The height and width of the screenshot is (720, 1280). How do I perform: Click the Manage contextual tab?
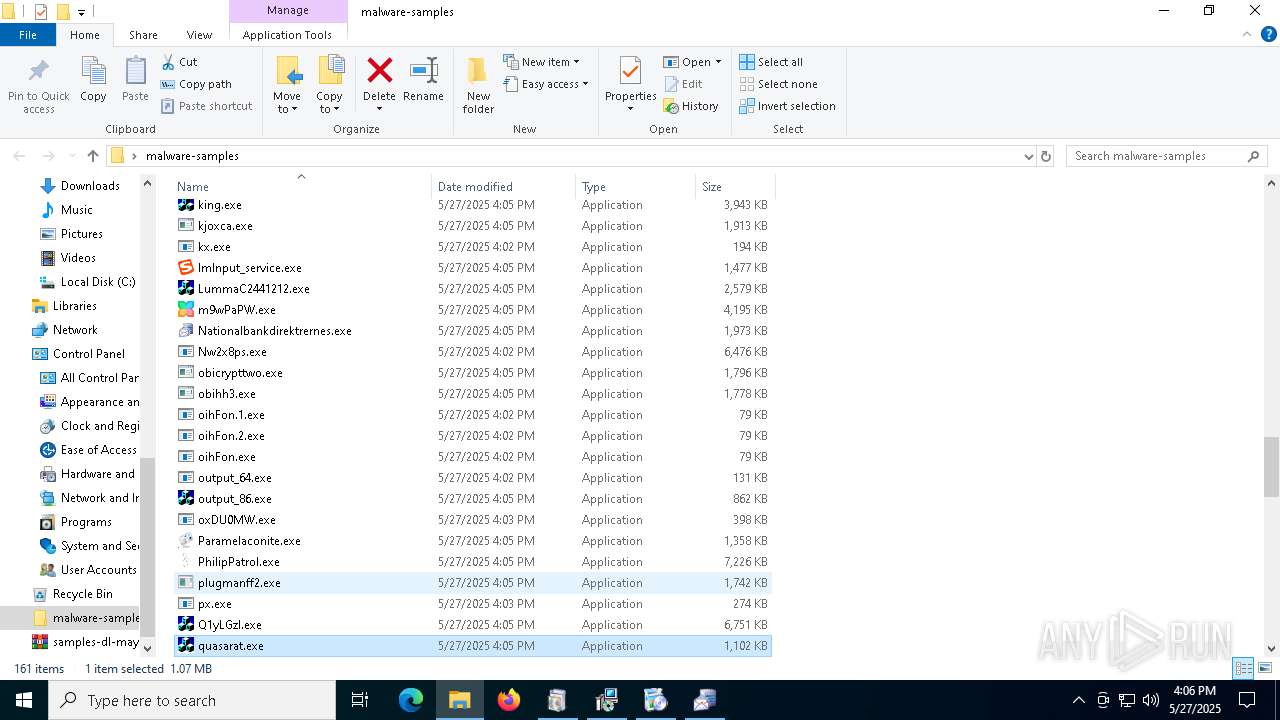click(288, 11)
